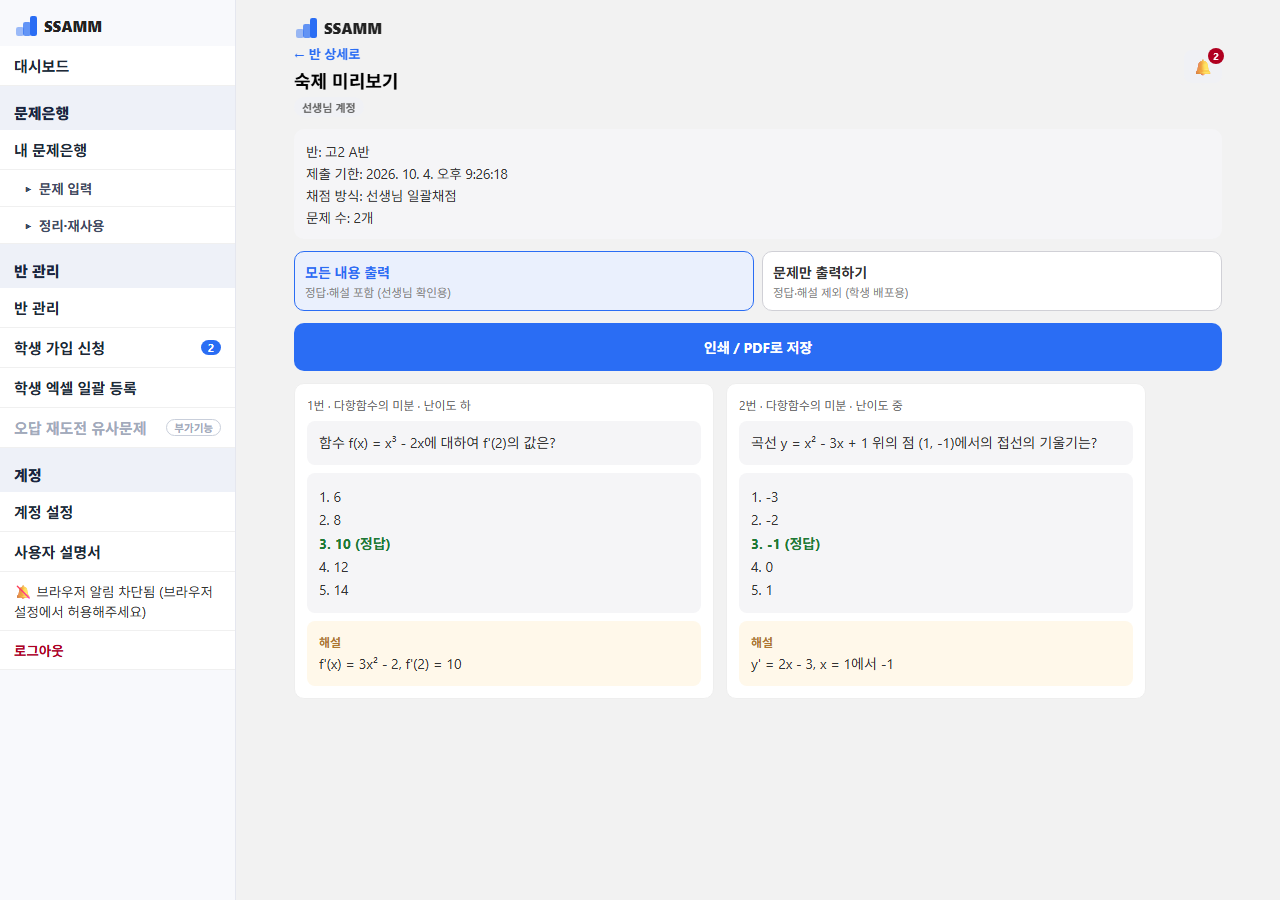Image resolution: width=1280 pixels, height=900 pixels.
Task: Click the 로그아웃 link
Action: (39, 651)
